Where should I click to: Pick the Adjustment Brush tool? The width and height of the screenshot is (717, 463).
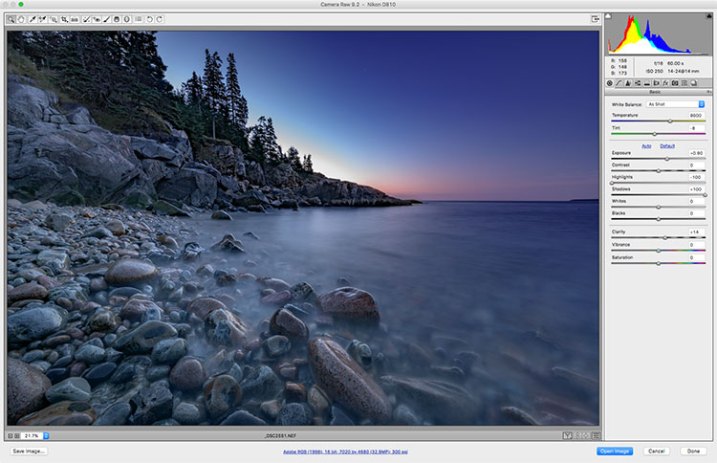(x=107, y=19)
